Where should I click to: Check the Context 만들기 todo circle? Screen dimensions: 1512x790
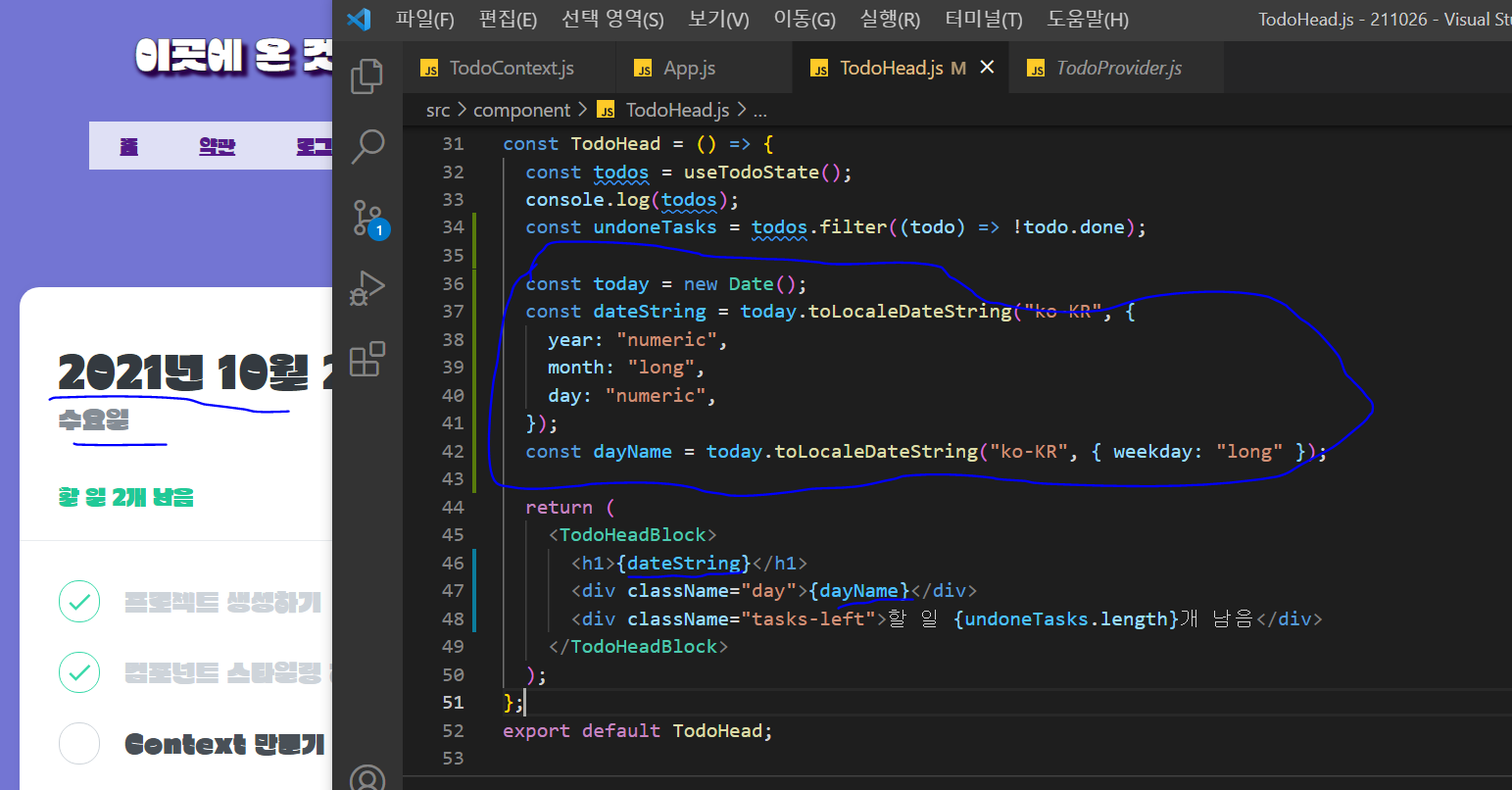pos(79,744)
